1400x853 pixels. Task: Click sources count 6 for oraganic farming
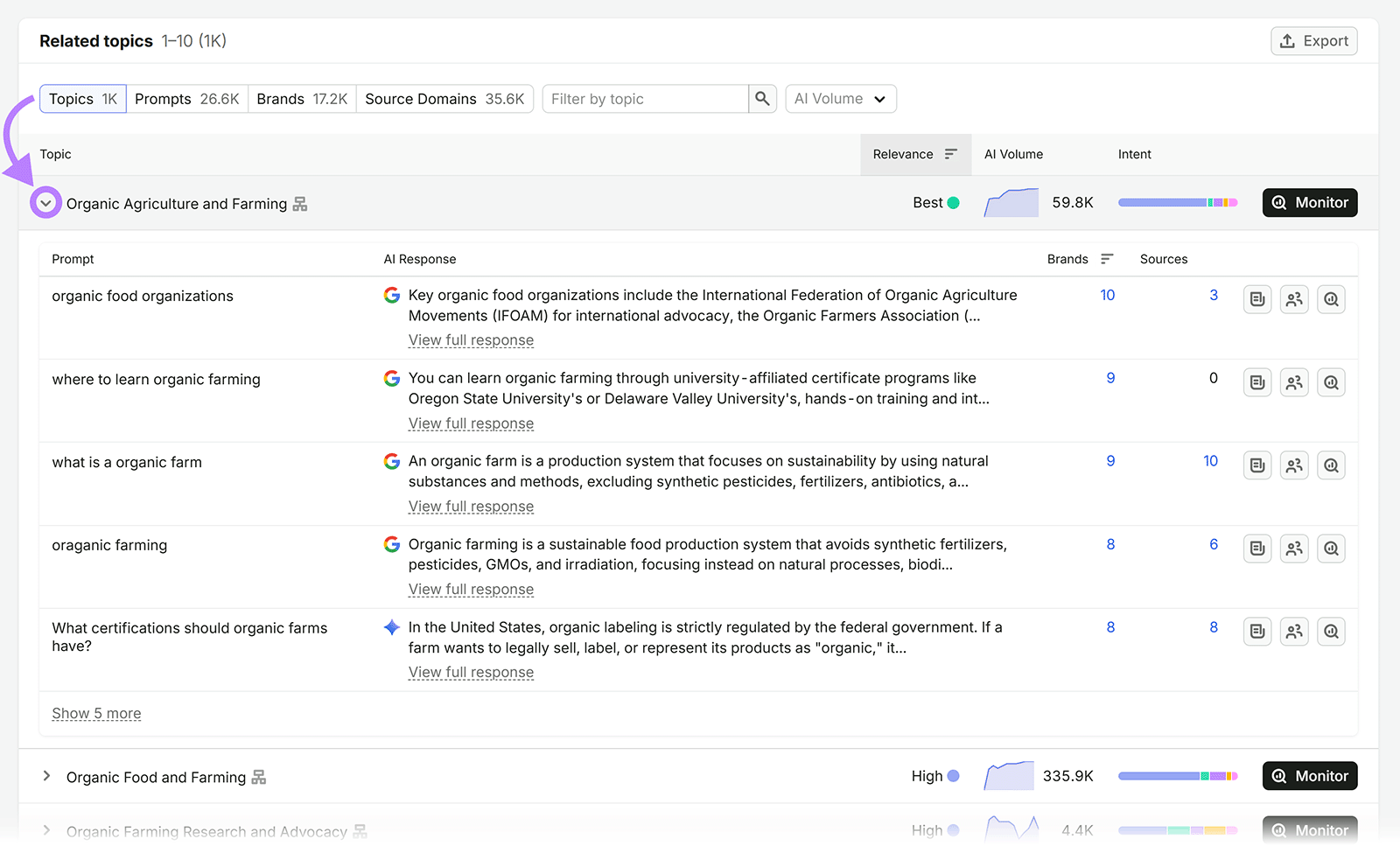[x=1214, y=544]
